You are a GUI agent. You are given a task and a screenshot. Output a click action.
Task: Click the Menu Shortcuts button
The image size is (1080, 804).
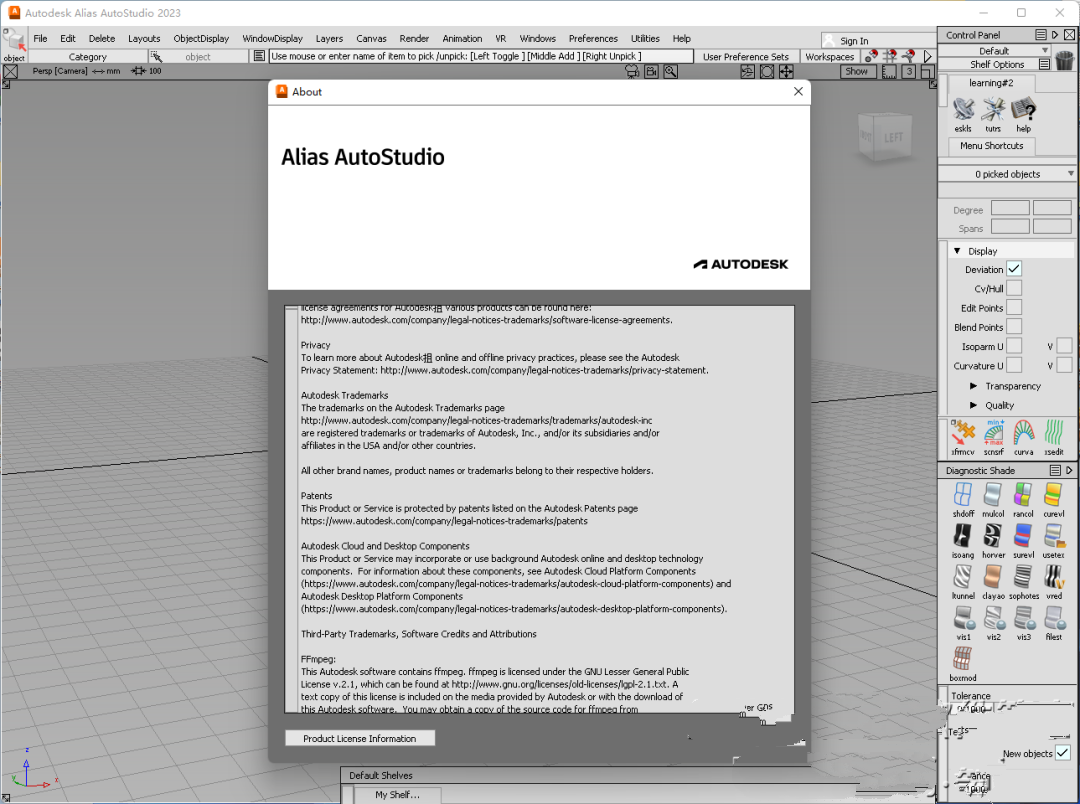(991, 145)
